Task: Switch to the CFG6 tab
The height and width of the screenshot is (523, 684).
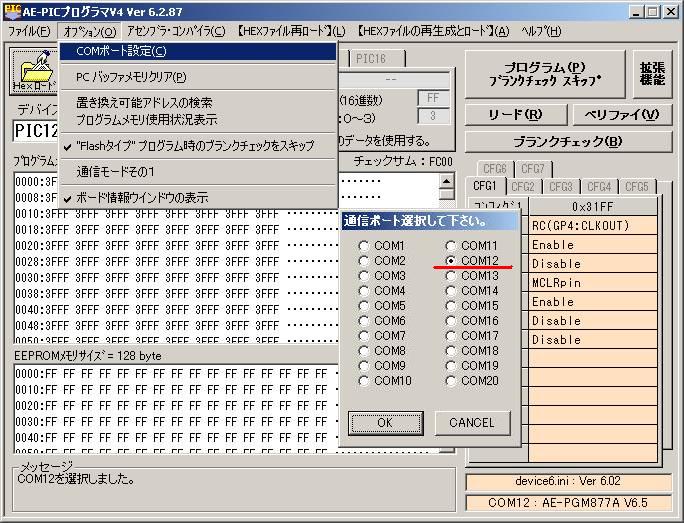Action: pyautogui.click(x=495, y=168)
